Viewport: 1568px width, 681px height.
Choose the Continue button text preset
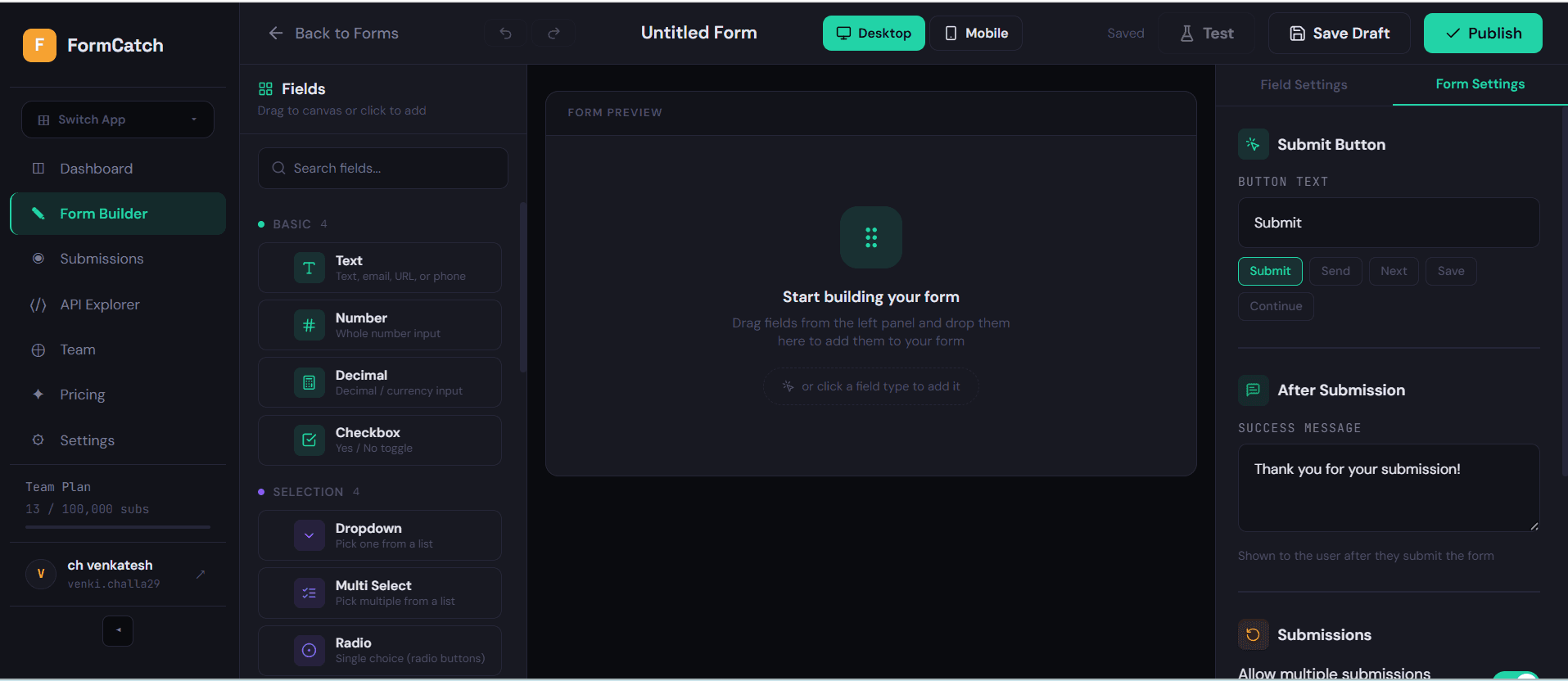tap(1276, 306)
